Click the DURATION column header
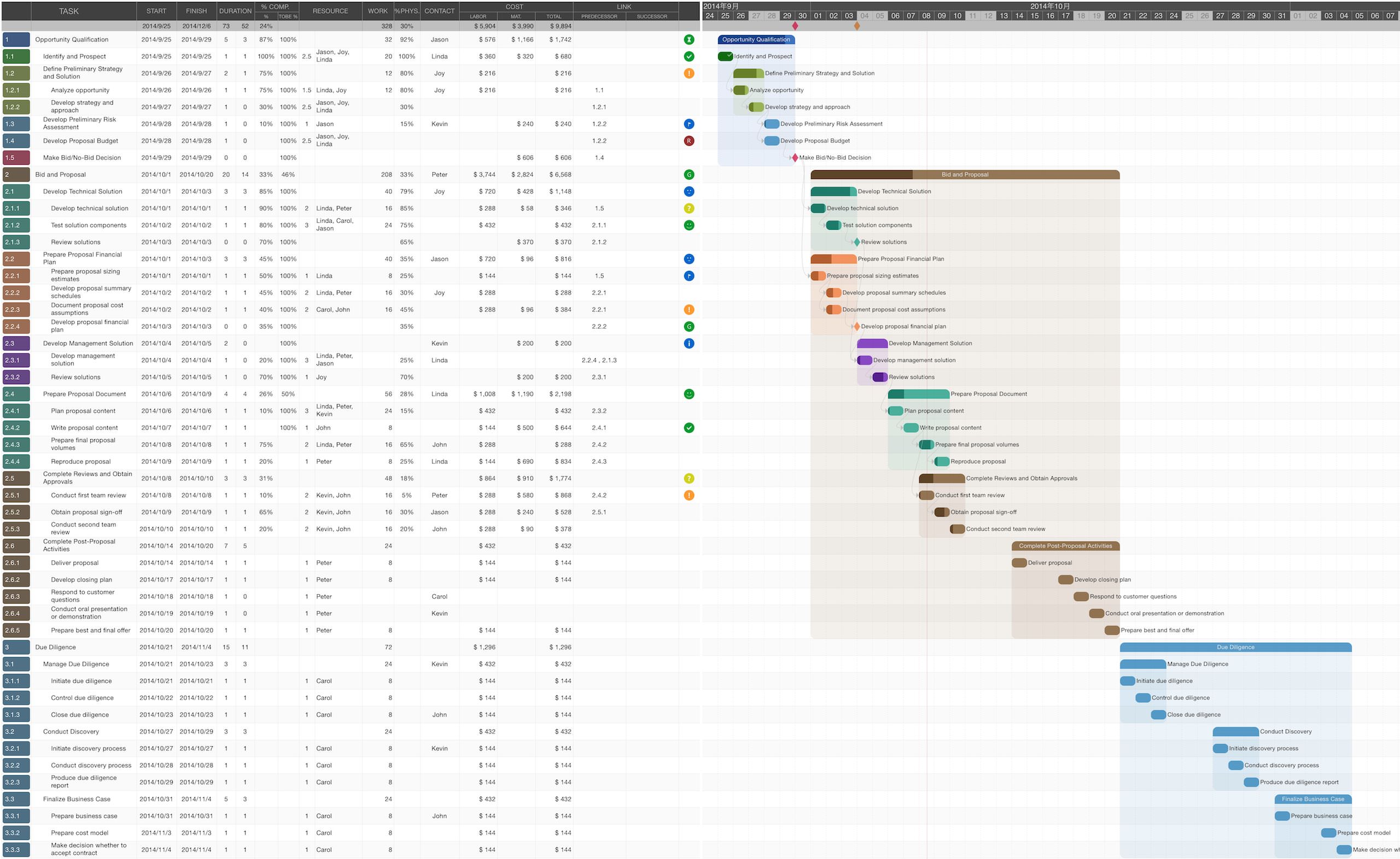This screenshot has width=1400, height=859. [x=235, y=11]
